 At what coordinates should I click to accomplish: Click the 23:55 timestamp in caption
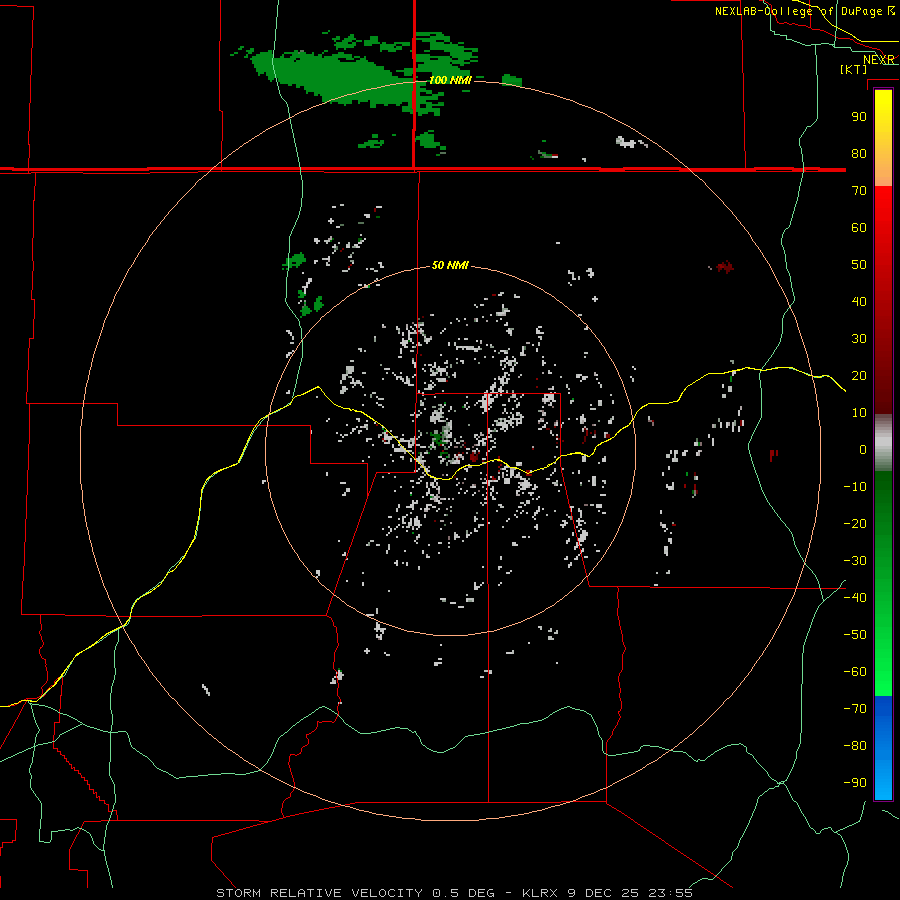[670, 893]
